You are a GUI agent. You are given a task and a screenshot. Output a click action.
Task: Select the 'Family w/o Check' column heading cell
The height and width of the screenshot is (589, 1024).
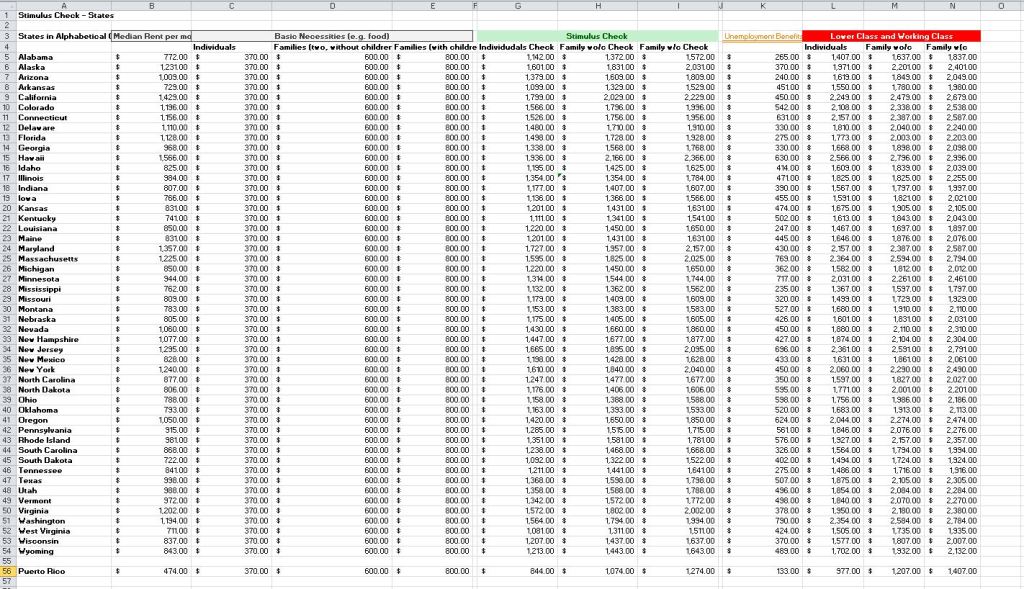coord(596,47)
